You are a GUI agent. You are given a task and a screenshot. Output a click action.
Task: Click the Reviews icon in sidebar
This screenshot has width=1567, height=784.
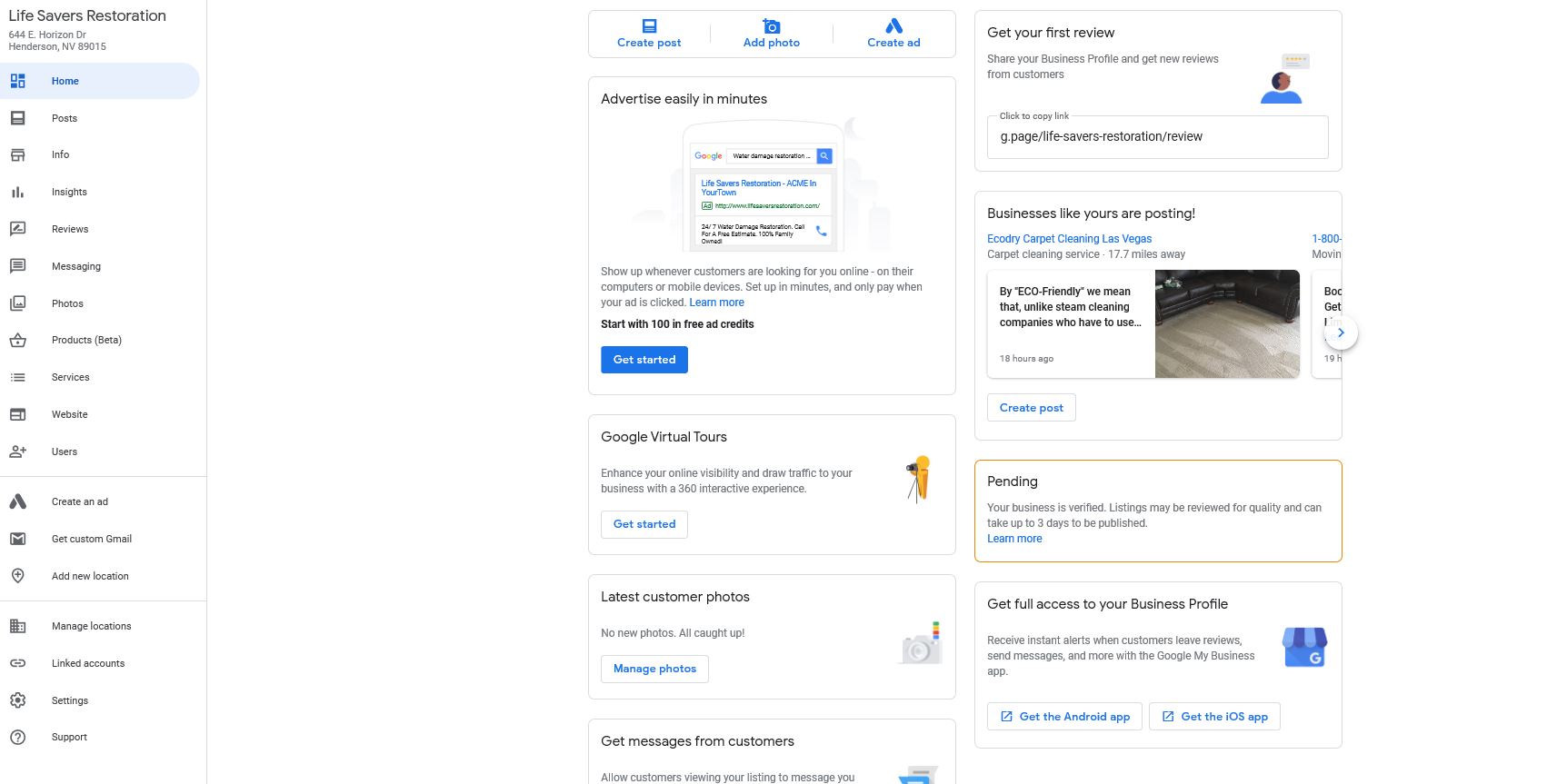[x=17, y=229]
